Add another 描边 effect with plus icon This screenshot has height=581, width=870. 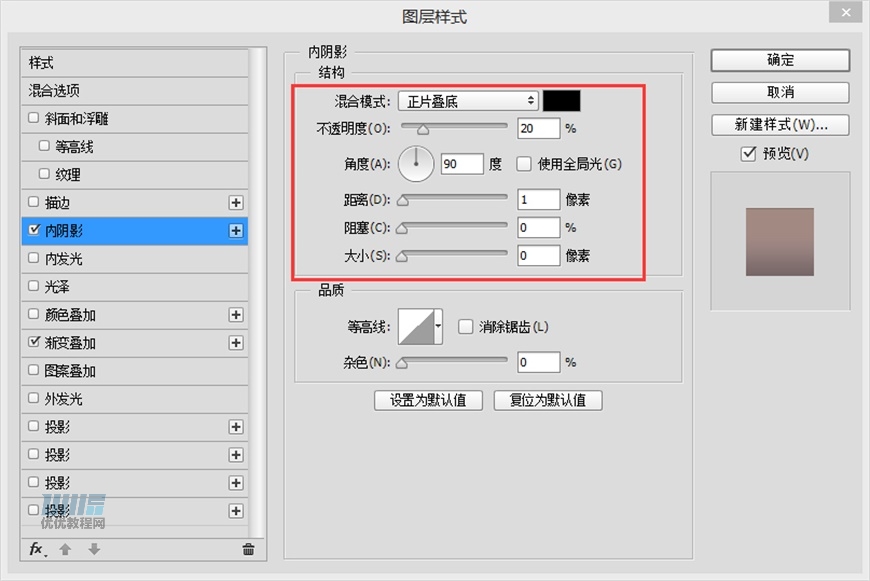click(236, 203)
